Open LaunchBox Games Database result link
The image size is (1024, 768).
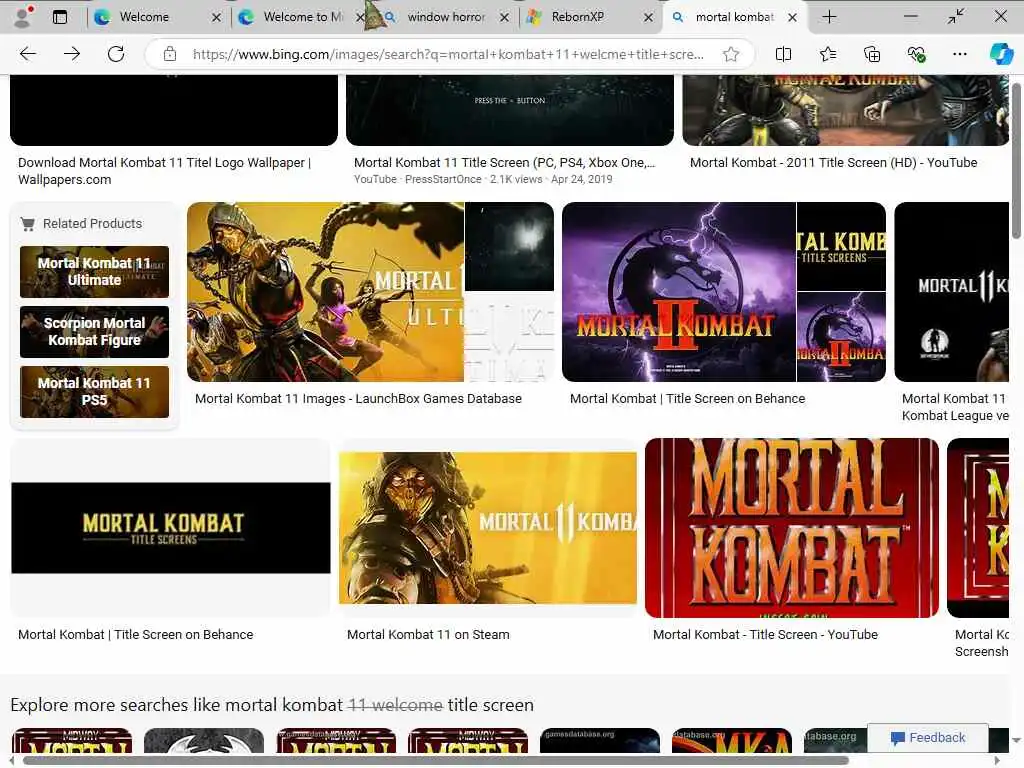click(358, 398)
